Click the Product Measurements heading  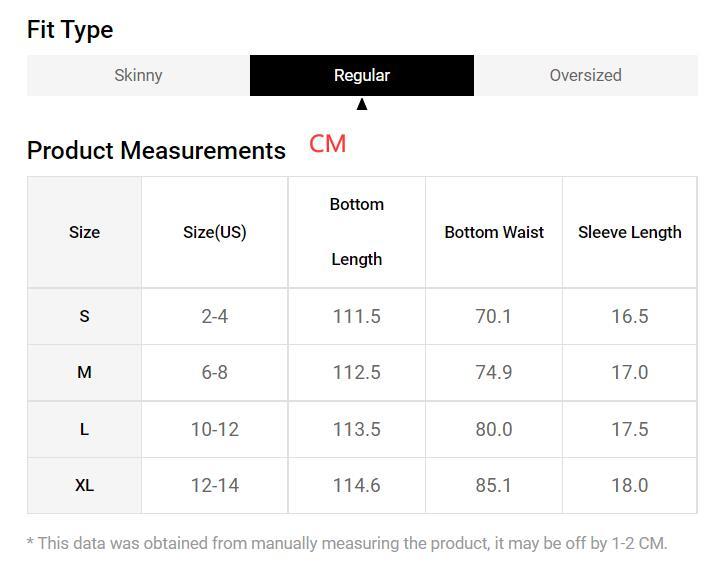point(156,150)
